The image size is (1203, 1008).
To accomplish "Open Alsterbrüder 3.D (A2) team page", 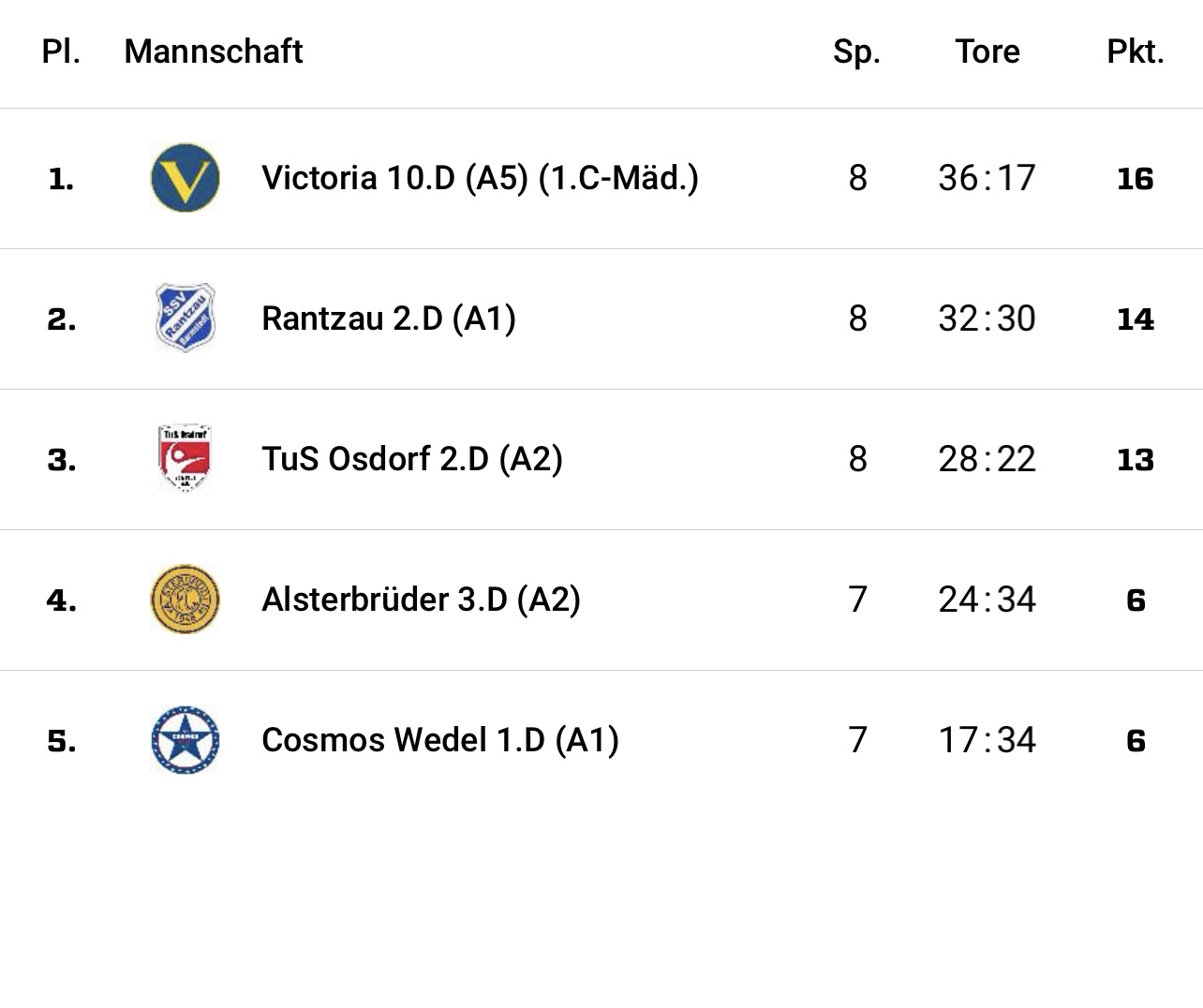I will coord(421,600).
